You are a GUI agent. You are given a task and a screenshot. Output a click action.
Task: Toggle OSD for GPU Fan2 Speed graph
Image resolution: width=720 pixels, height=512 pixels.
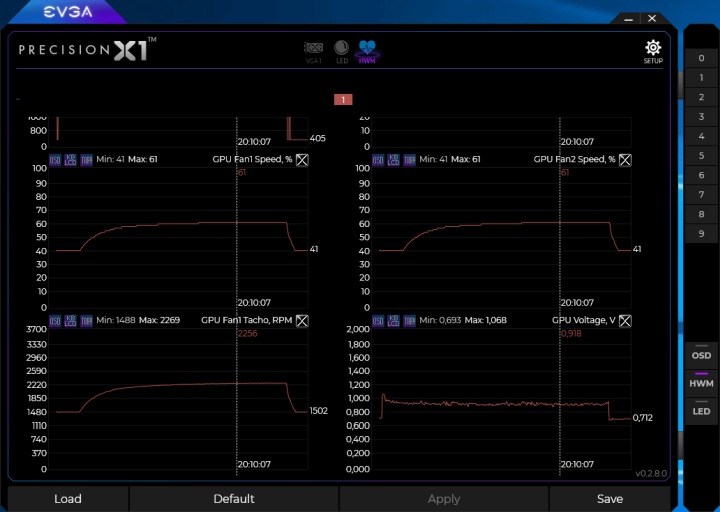[378, 160]
